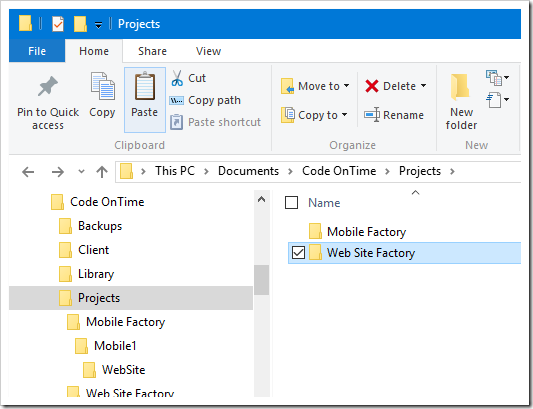Uncheck the Web Site Factory checkbox
The height and width of the screenshot is (409, 533).
tap(298, 253)
